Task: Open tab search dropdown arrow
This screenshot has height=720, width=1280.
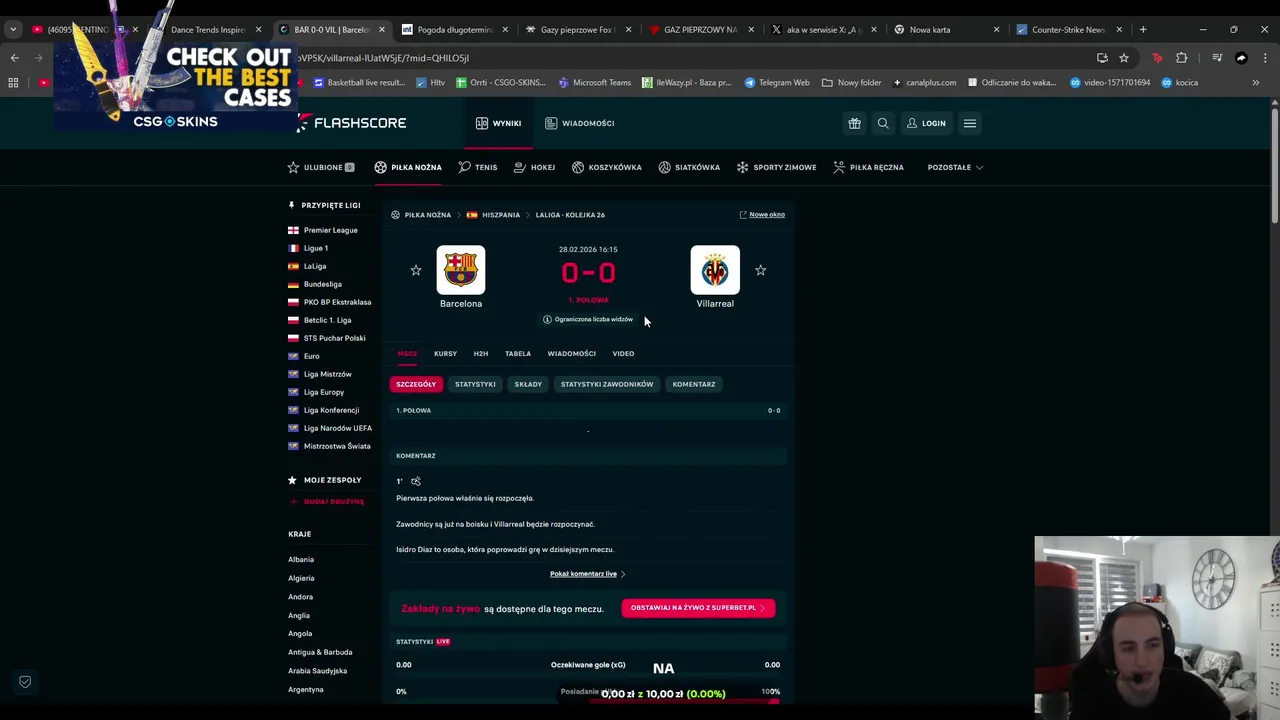Action: click(x=13, y=29)
